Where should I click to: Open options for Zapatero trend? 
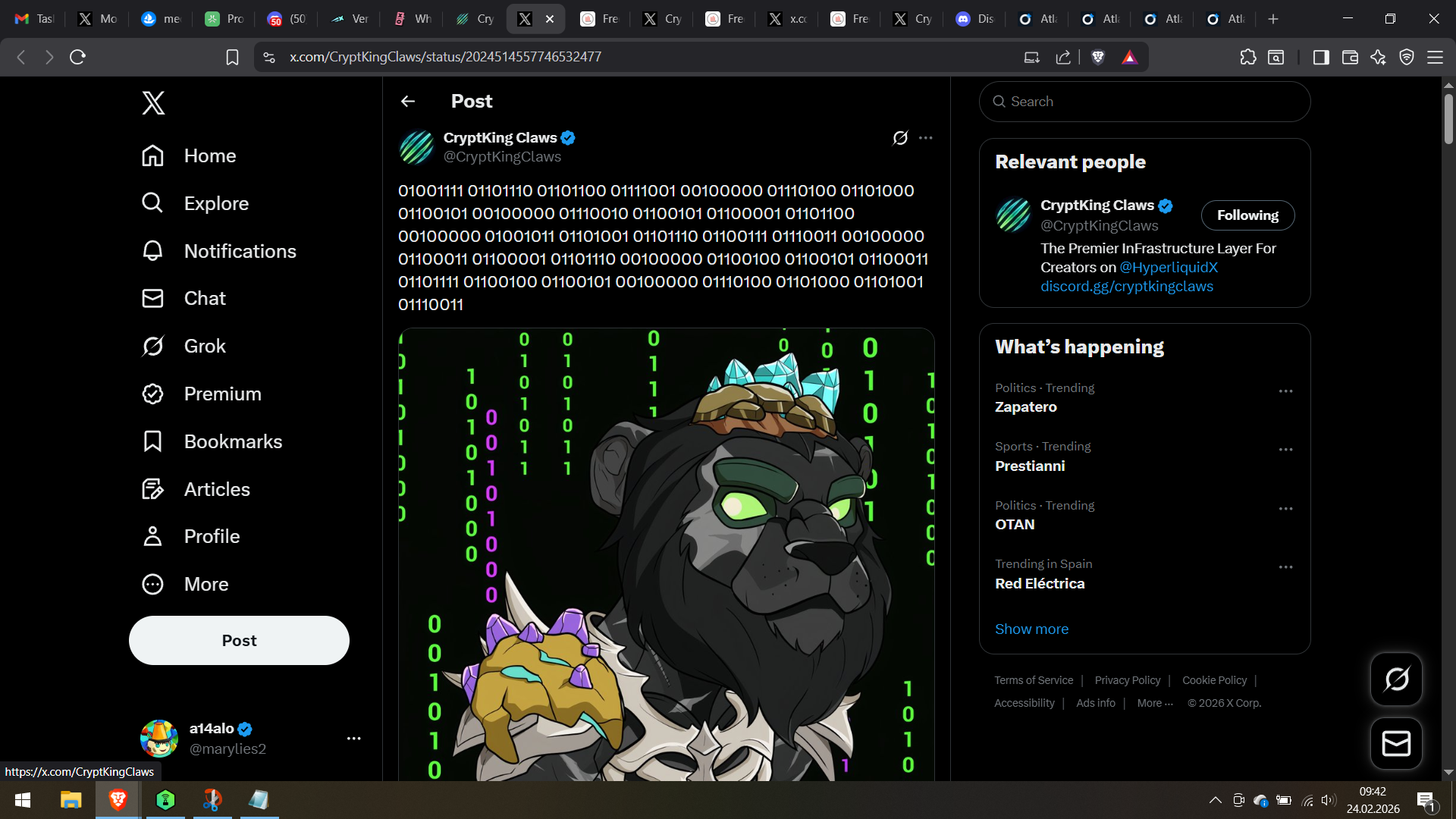[1285, 391]
